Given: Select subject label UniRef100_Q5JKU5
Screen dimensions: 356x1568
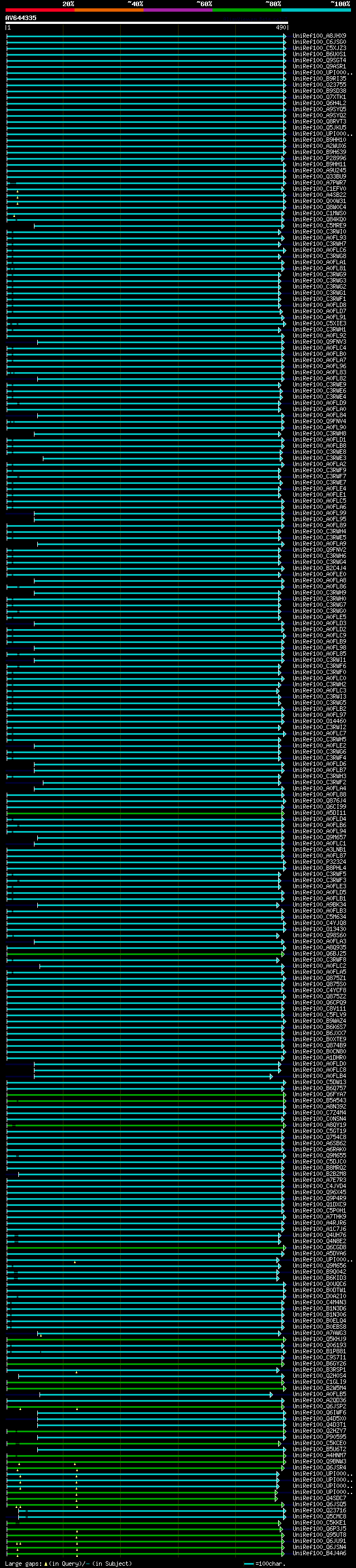Looking at the screenshot, I should (319, 127).
